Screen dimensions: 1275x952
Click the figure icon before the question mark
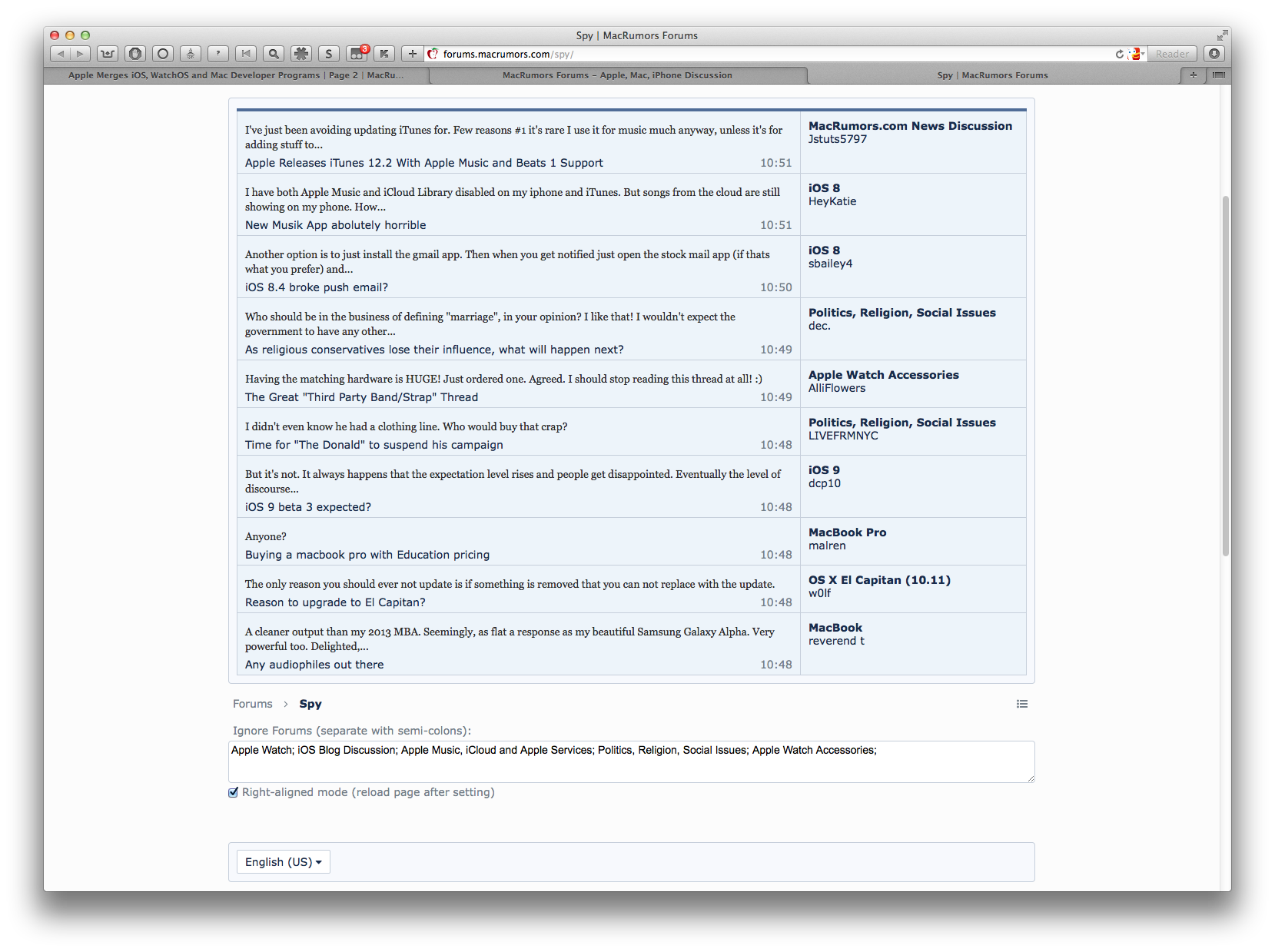[x=191, y=54]
